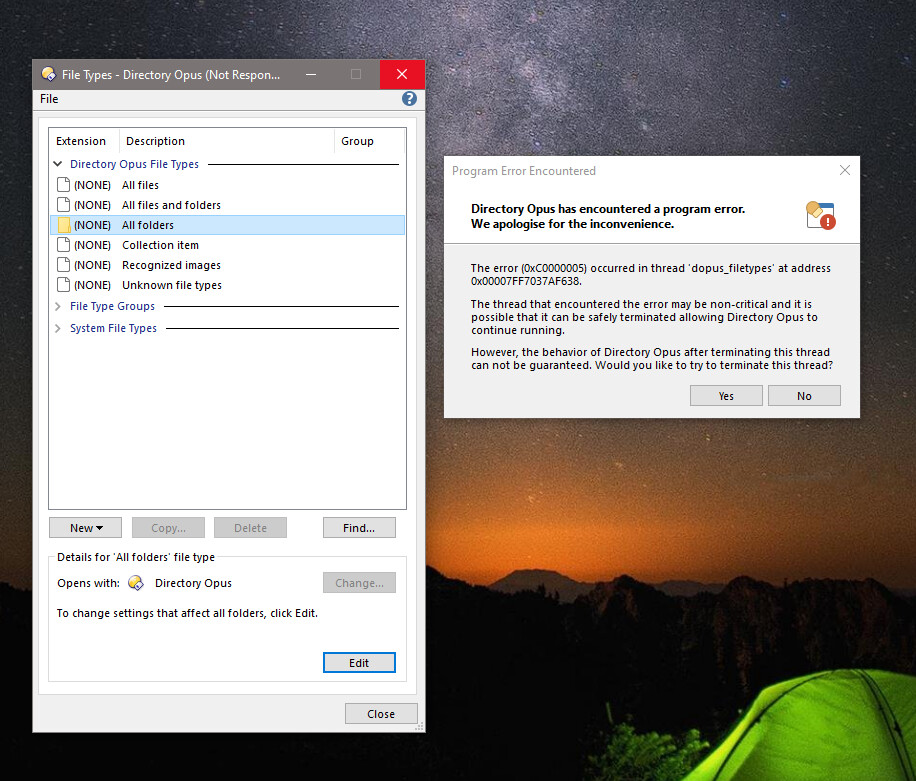Click the folder icon for All folders
The image size is (916, 781).
(63, 225)
